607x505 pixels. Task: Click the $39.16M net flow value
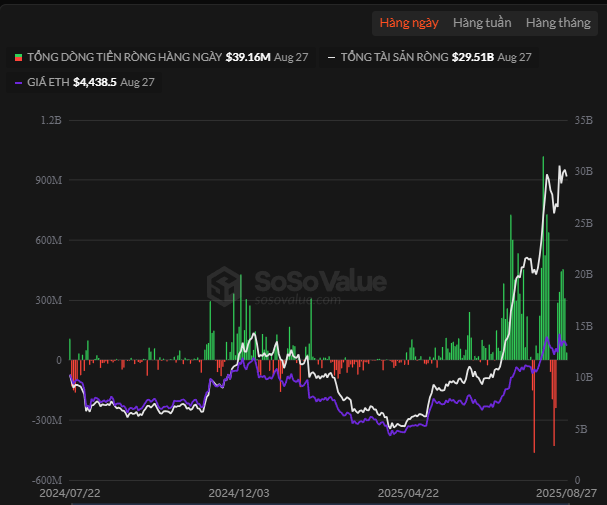(x=248, y=57)
